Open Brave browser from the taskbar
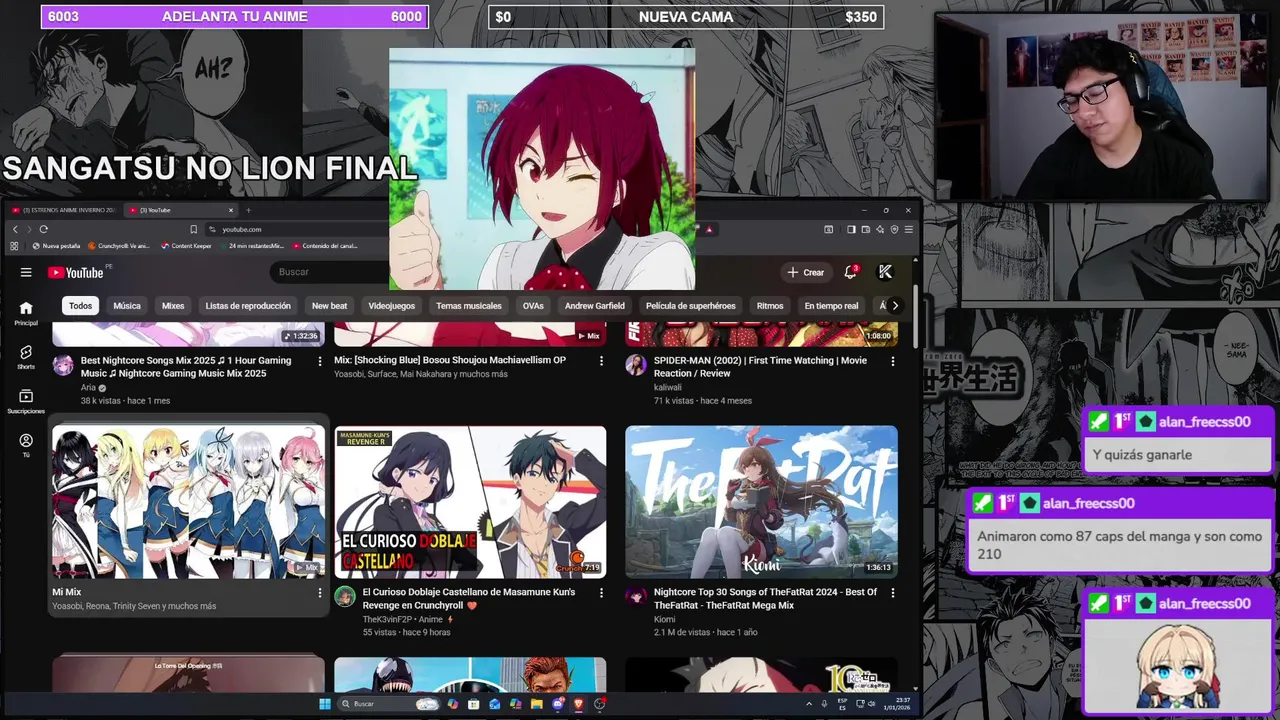The image size is (1280, 720). [579, 704]
